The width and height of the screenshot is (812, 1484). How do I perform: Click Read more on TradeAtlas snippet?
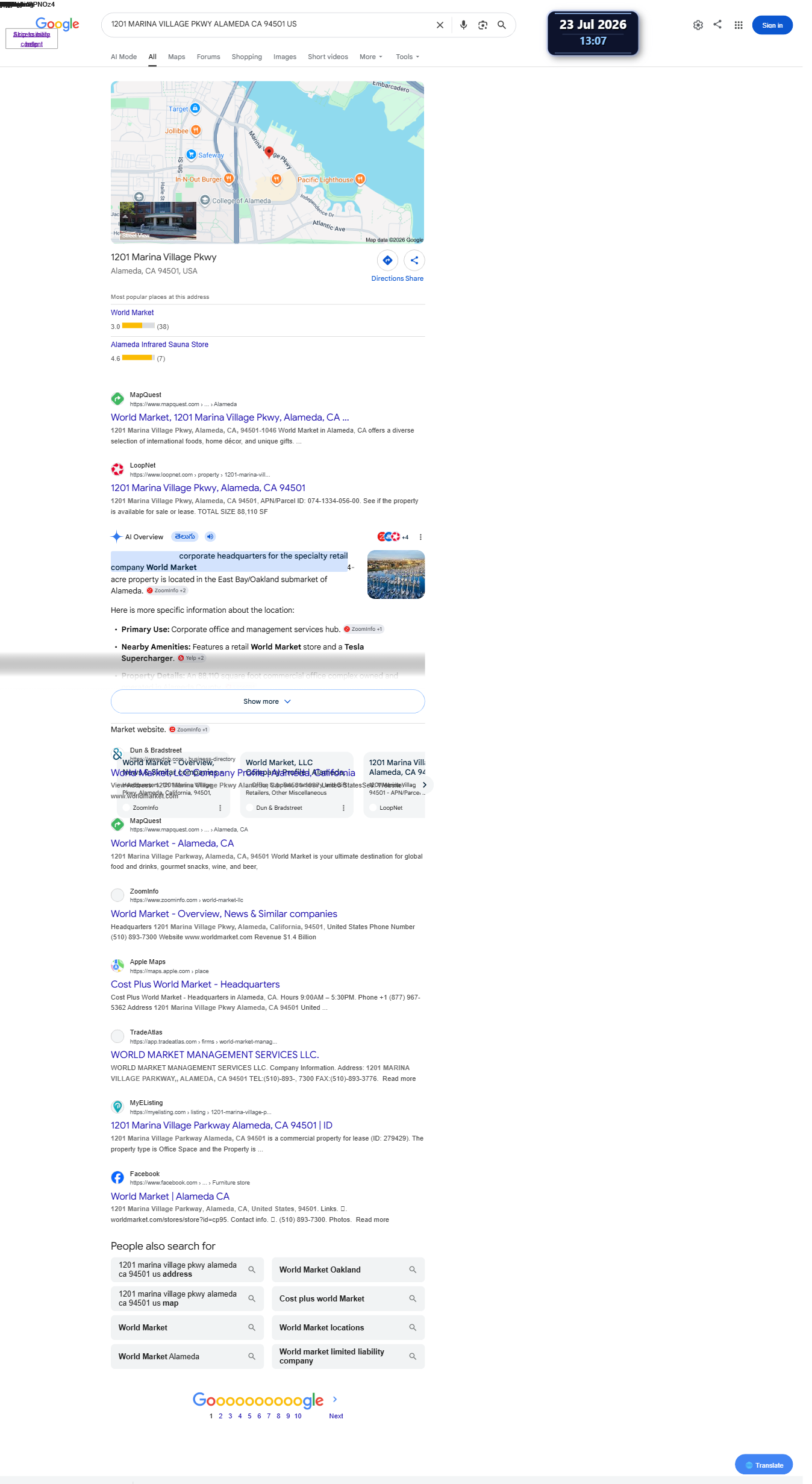click(399, 1079)
